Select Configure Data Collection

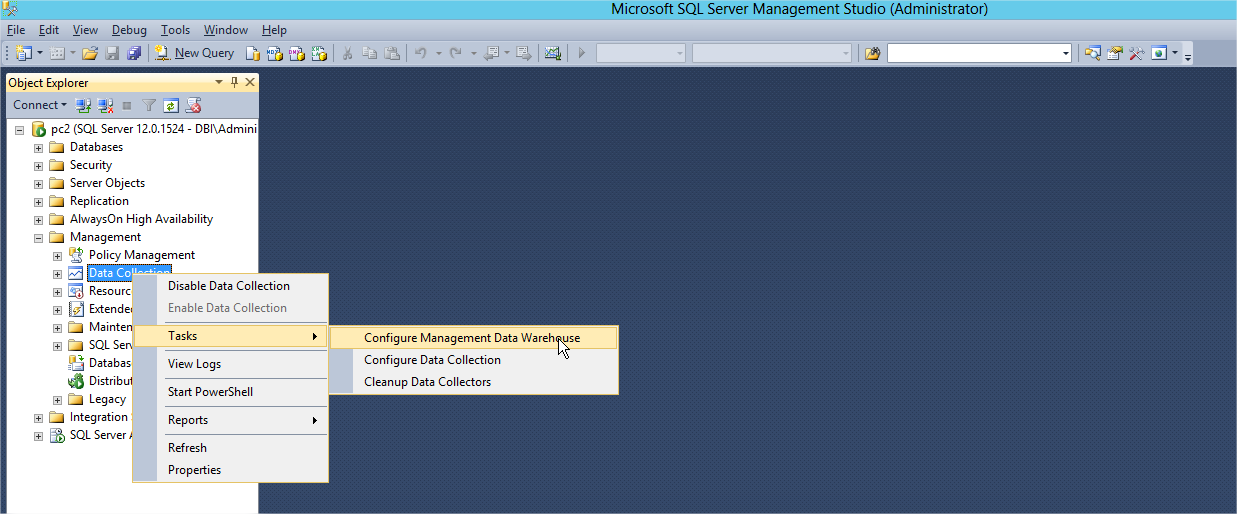(x=473, y=360)
